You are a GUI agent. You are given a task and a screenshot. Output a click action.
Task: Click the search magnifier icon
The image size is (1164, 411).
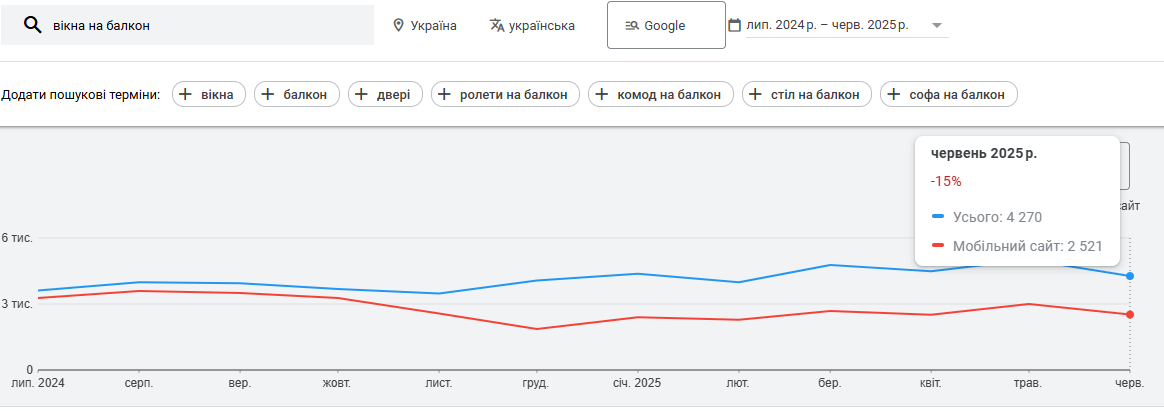click(x=31, y=25)
